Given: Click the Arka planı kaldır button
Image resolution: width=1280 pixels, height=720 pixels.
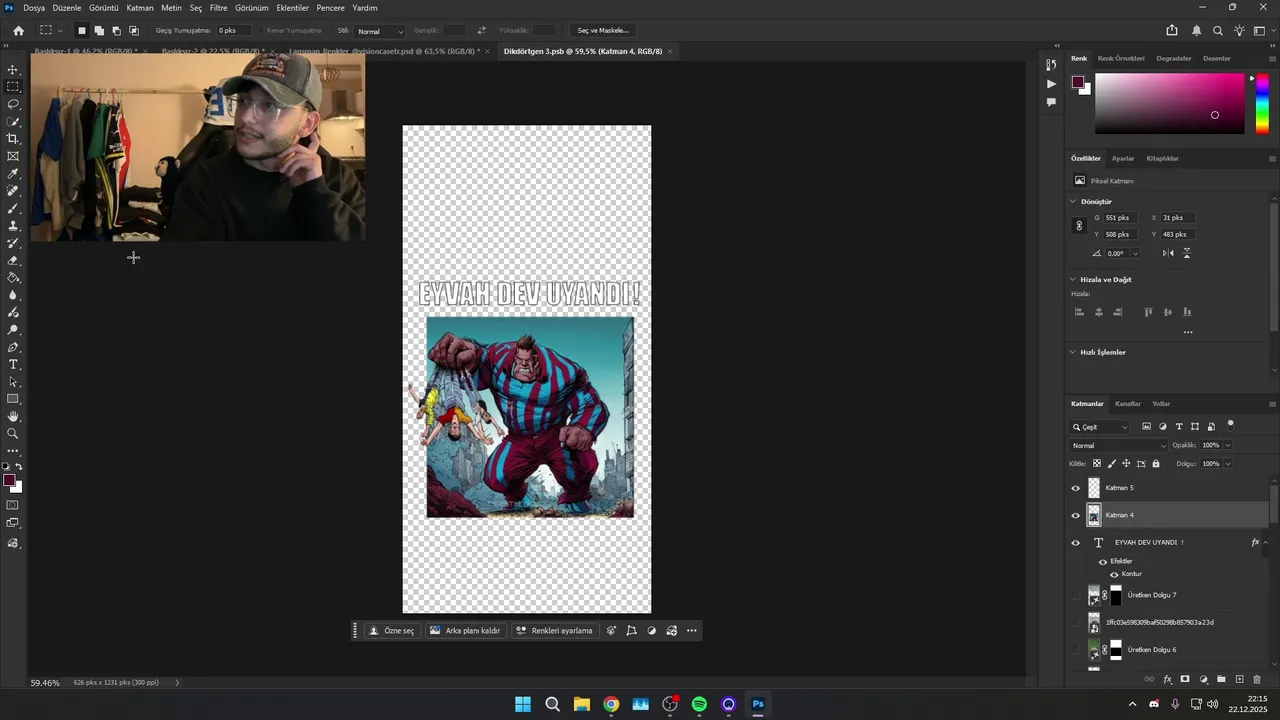Looking at the screenshot, I should 465,631.
